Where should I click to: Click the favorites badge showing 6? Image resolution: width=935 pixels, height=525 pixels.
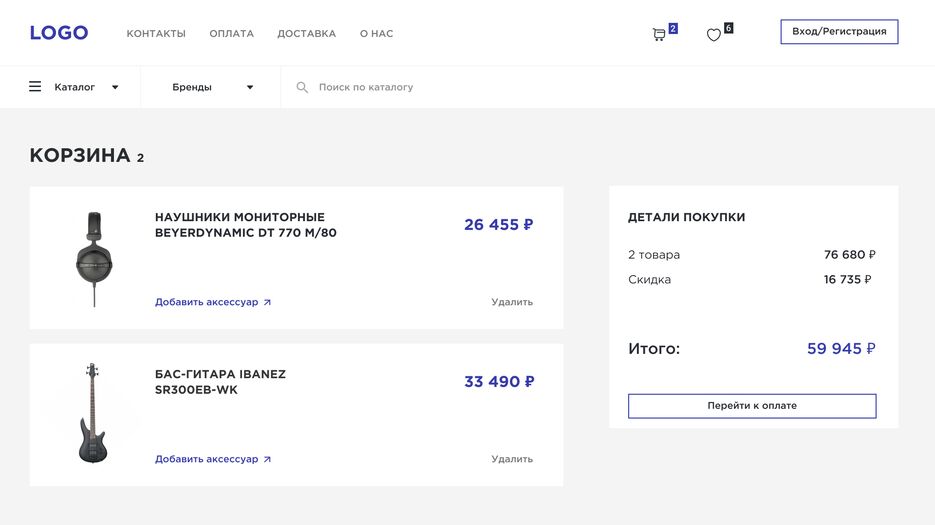click(728, 28)
